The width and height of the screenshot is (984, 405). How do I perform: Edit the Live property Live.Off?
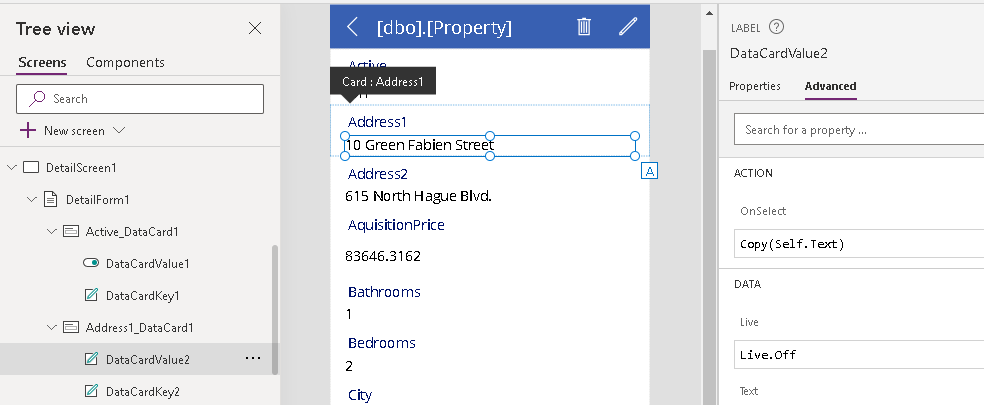[x=859, y=355]
